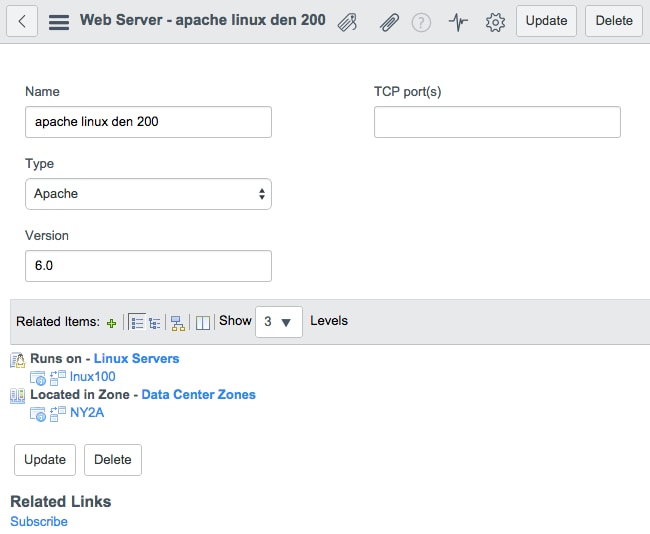Select the Located in Zone label
This screenshot has height=534, width=650.
(80, 395)
